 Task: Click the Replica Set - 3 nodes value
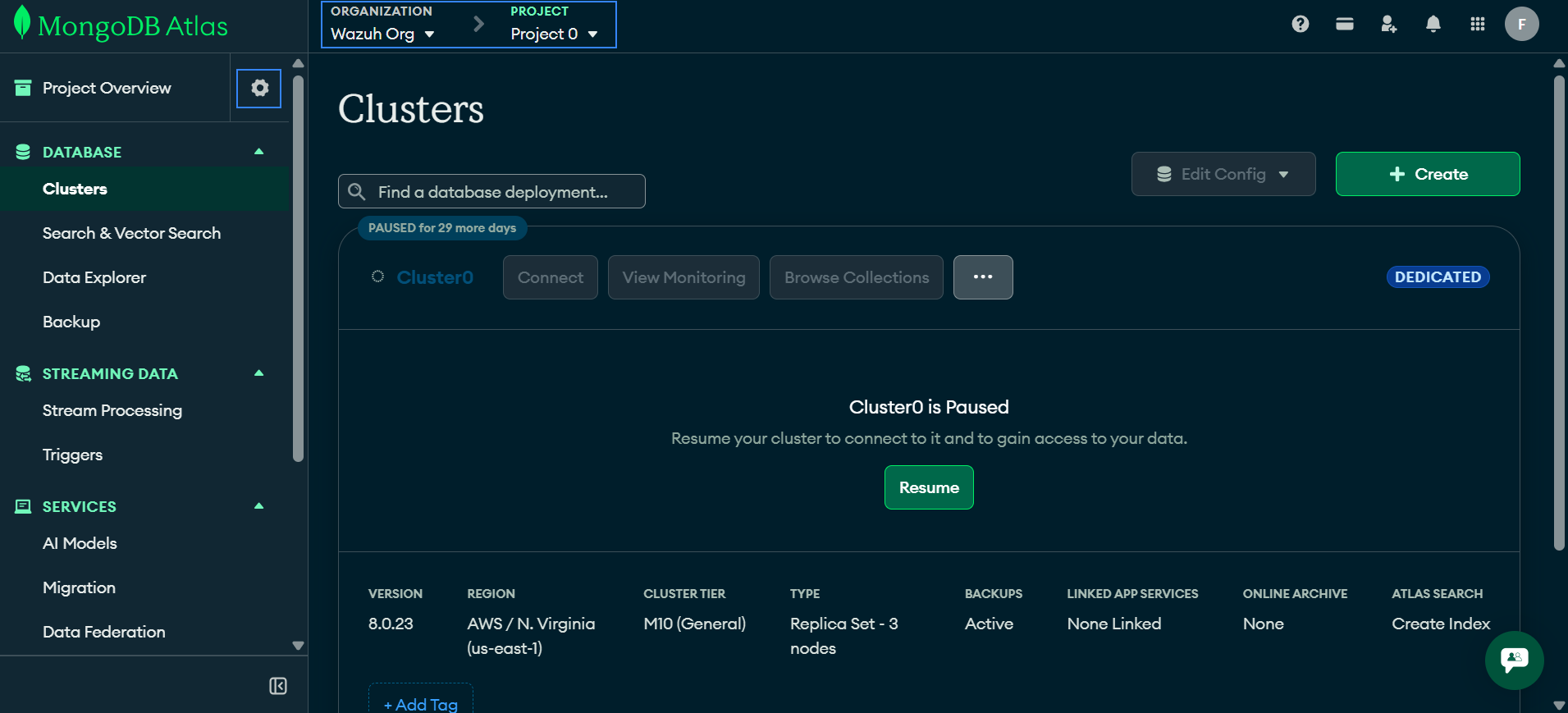pos(844,636)
